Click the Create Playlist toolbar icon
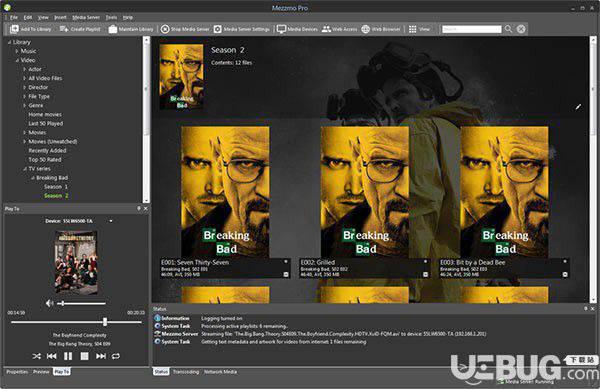The width and height of the screenshot is (600, 389). (64, 29)
